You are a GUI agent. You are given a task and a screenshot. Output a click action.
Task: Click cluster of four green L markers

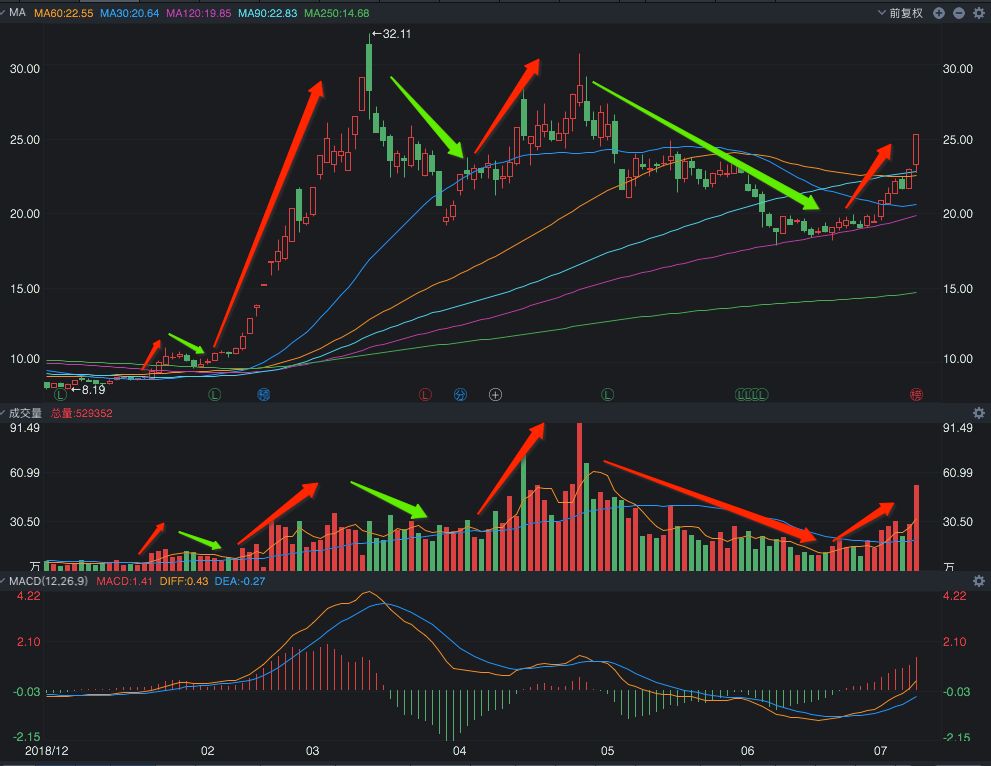tap(751, 395)
